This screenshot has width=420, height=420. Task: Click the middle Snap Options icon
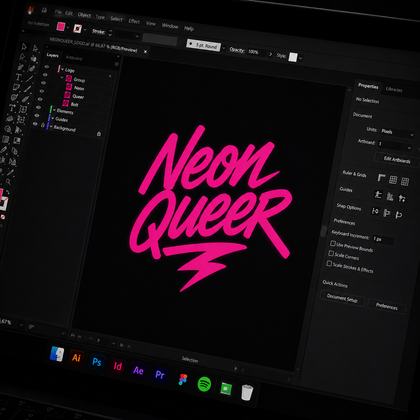[387, 213]
